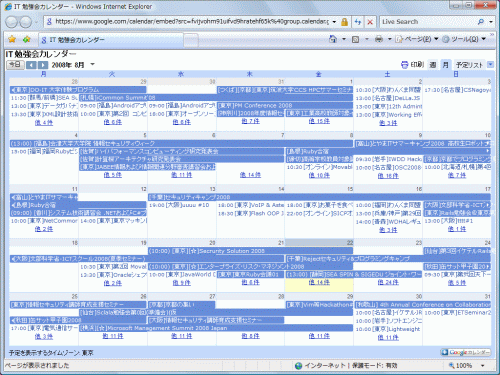
Task: Click the Live Search input box
Action: [428, 22]
